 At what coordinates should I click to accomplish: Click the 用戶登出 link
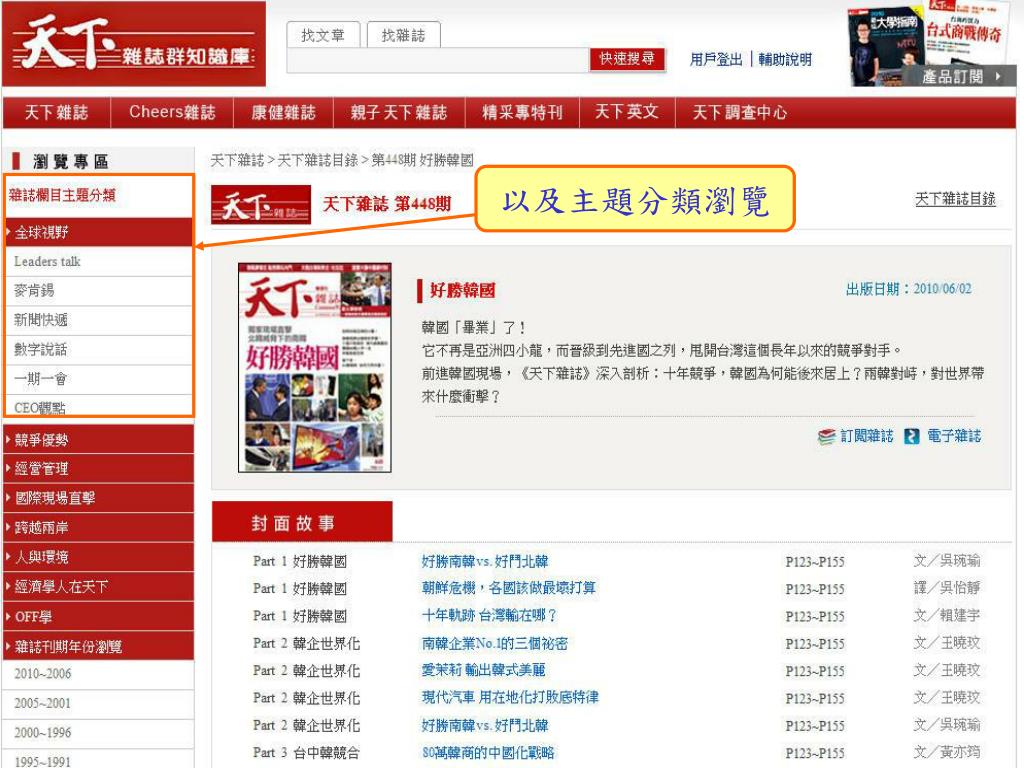pyautogui.click(x=716, y=59)
